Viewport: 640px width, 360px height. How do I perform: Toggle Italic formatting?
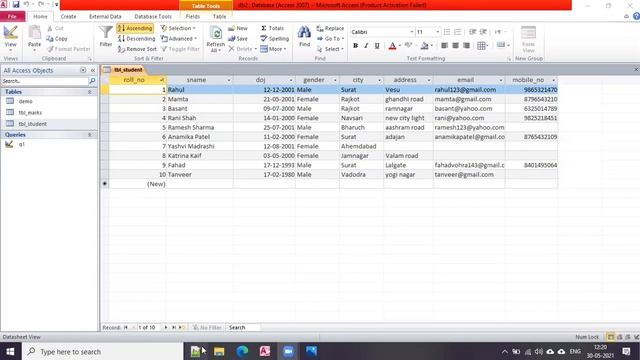366,45
